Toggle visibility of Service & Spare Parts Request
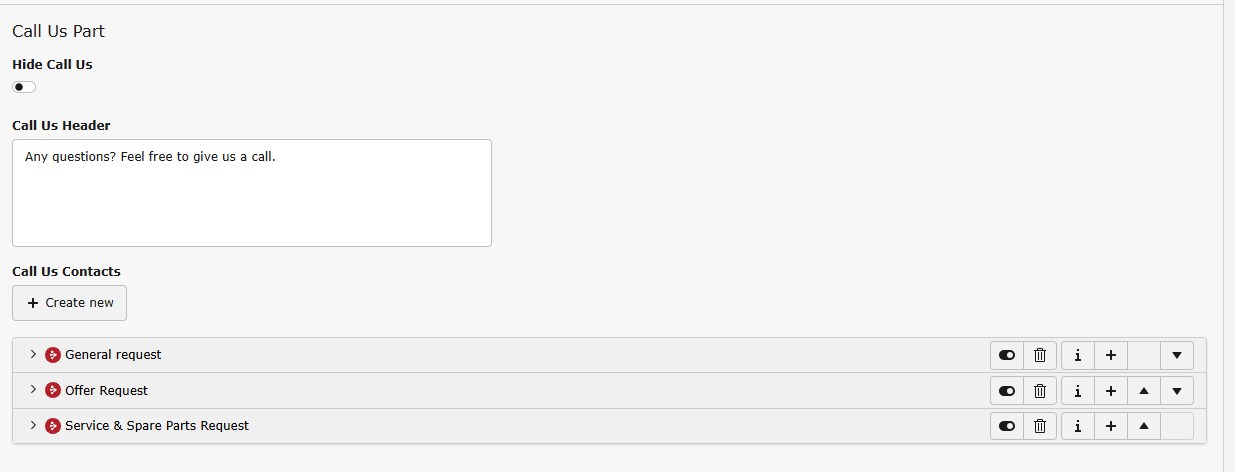This screenshot has width=1235, height=472. pyautogui.click(x=1007, y=426)
